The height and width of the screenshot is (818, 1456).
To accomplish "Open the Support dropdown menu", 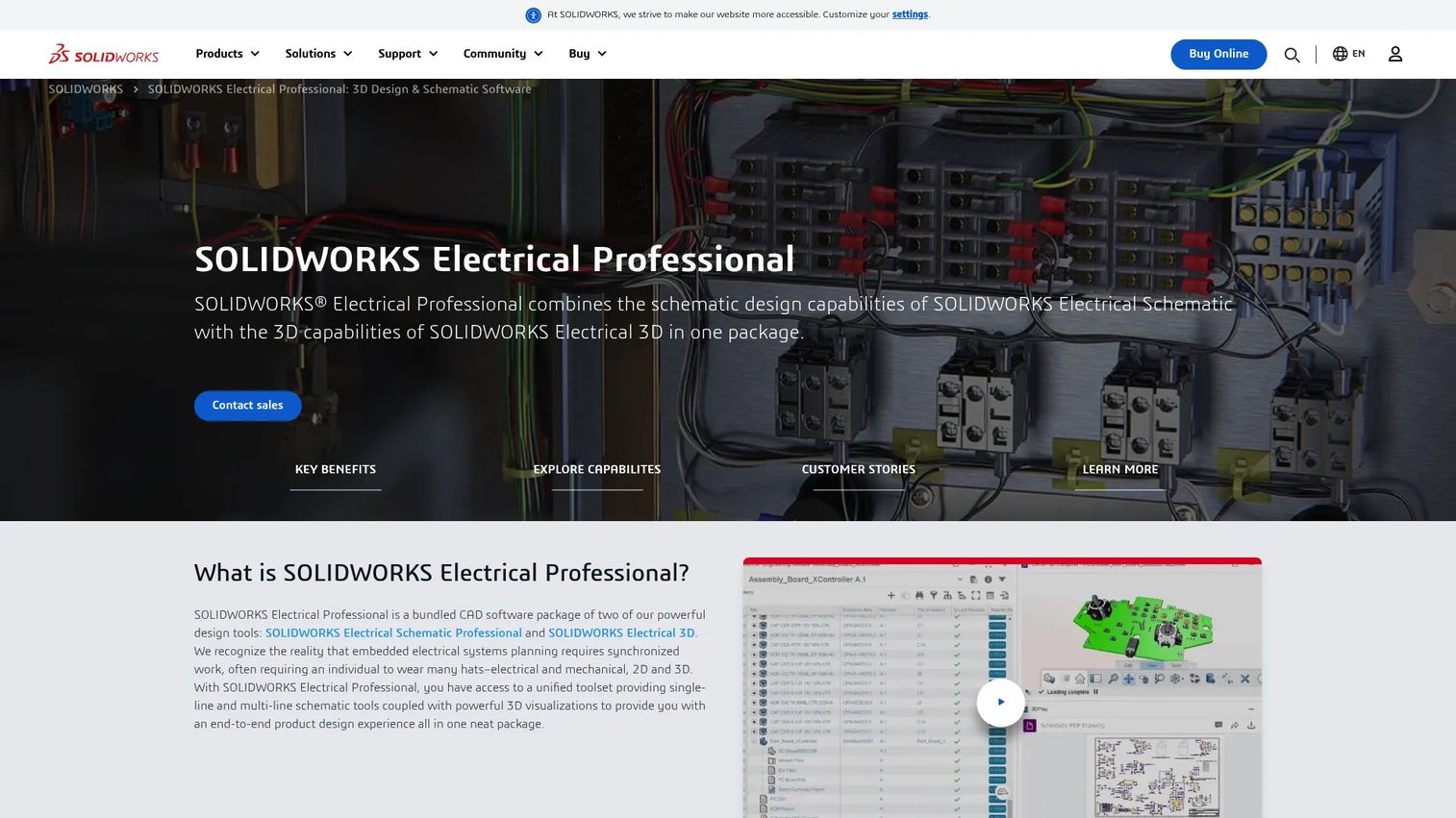I will [x=408, y=54].
